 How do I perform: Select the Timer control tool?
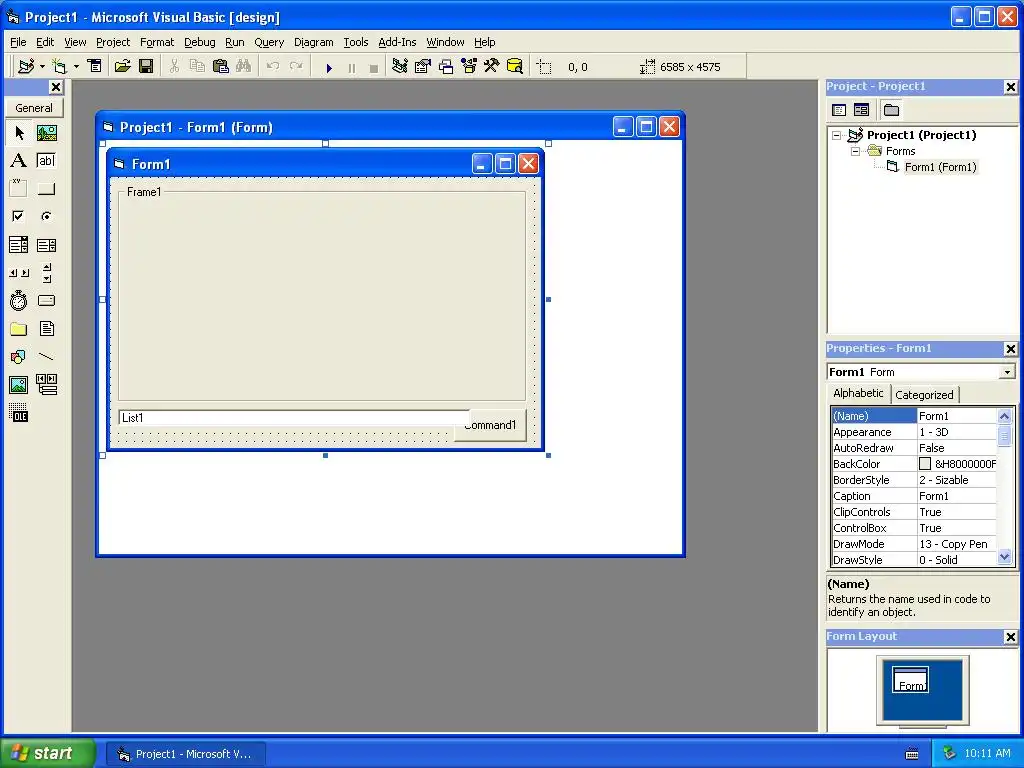[19, 300]
